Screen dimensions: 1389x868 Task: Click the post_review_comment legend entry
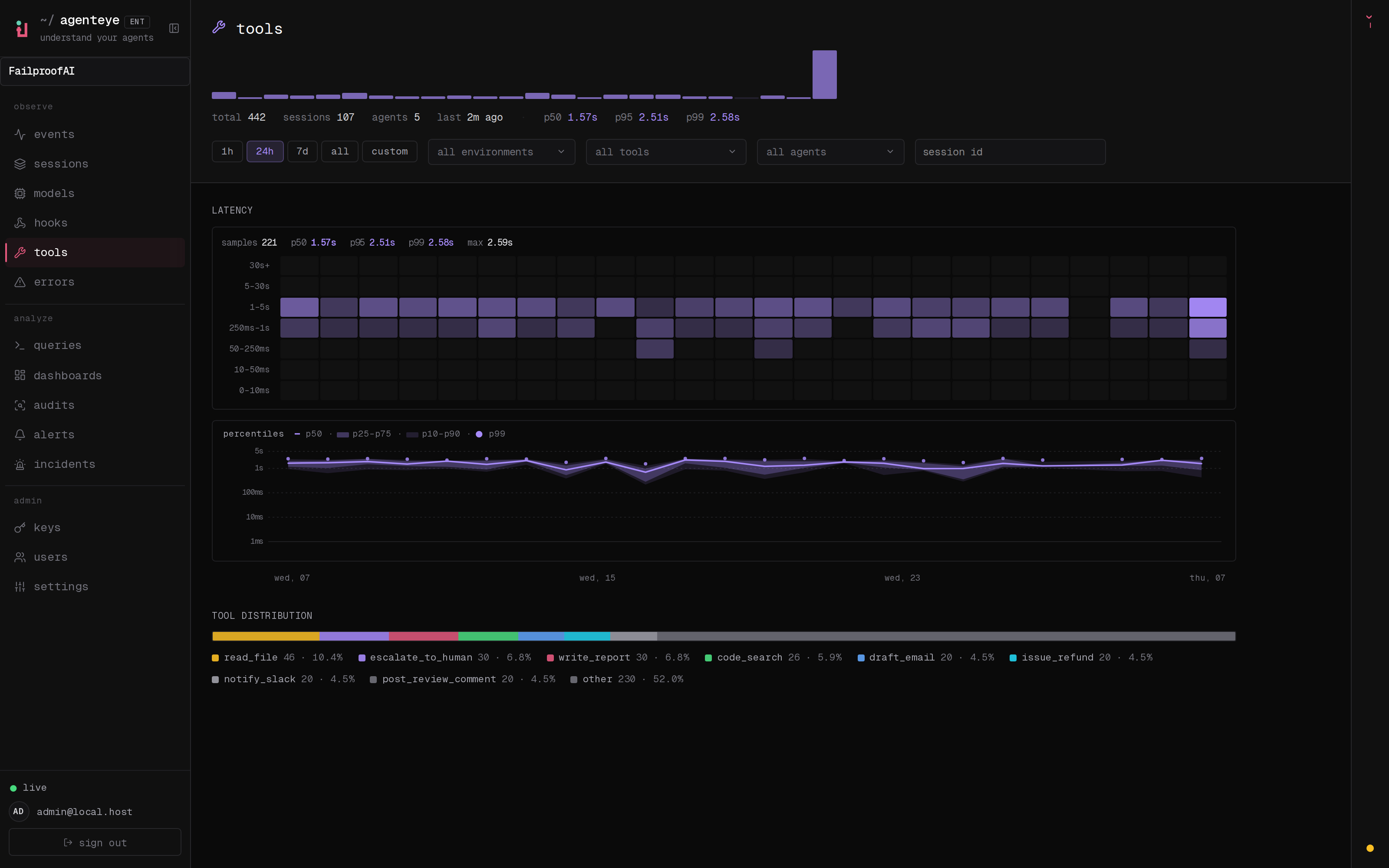coord(463,679)
